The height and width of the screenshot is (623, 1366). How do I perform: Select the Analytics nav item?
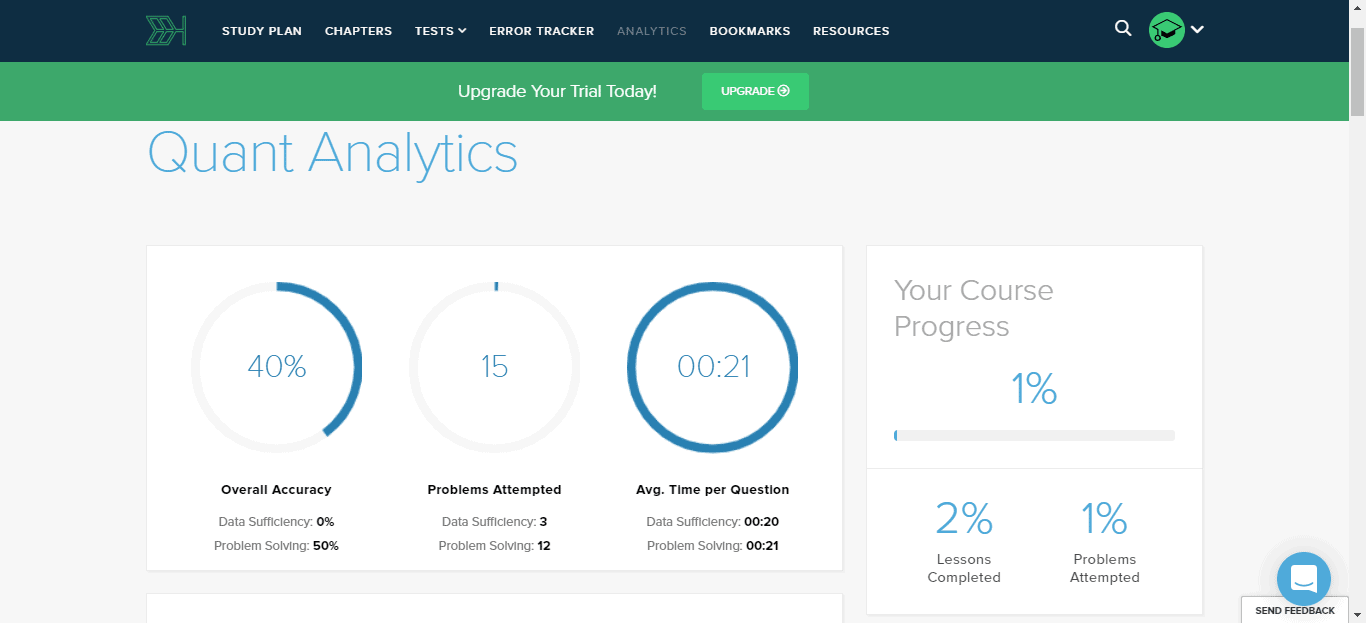click(x=651, y=31)
